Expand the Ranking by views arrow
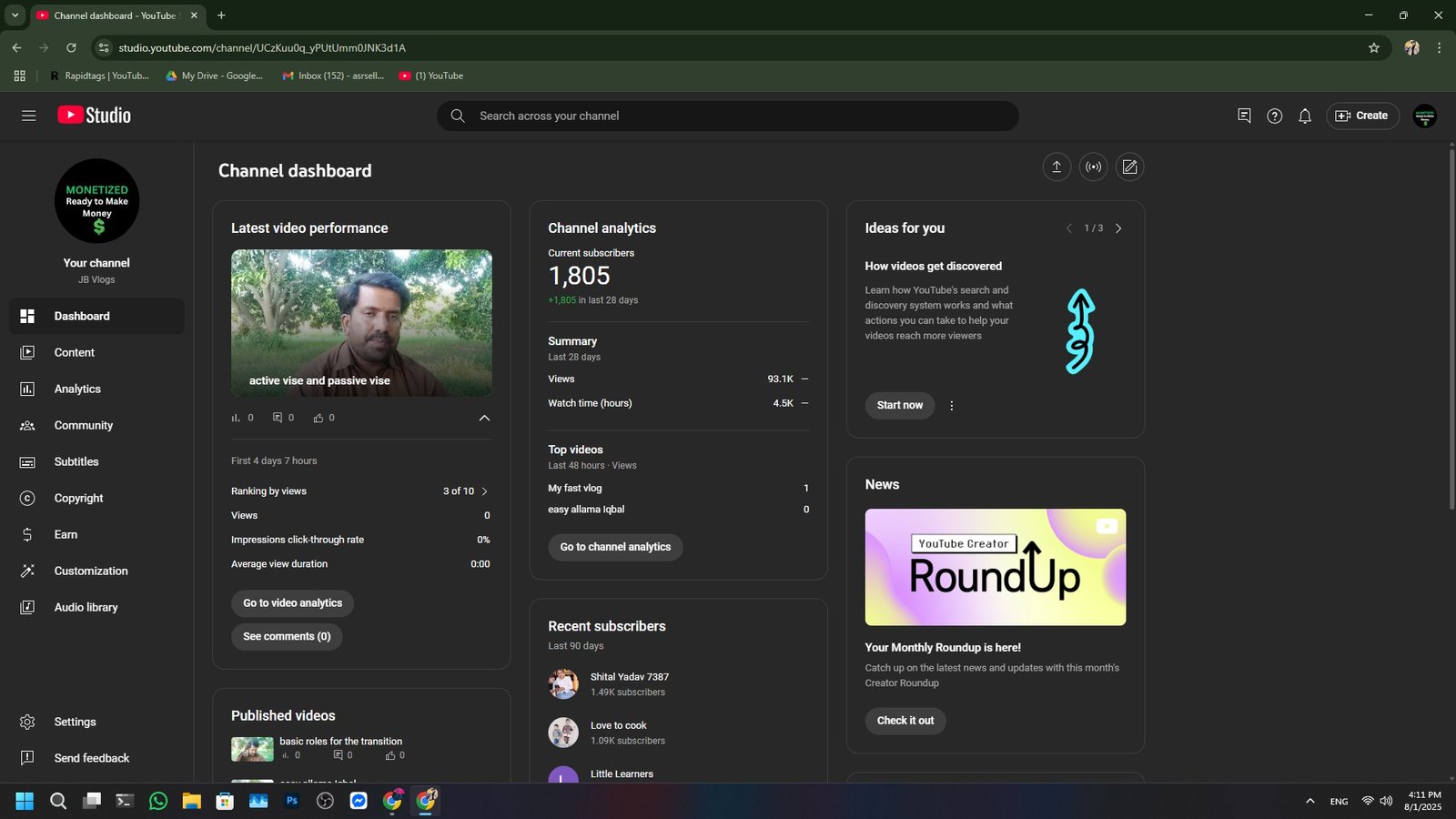 coord(484,491)
